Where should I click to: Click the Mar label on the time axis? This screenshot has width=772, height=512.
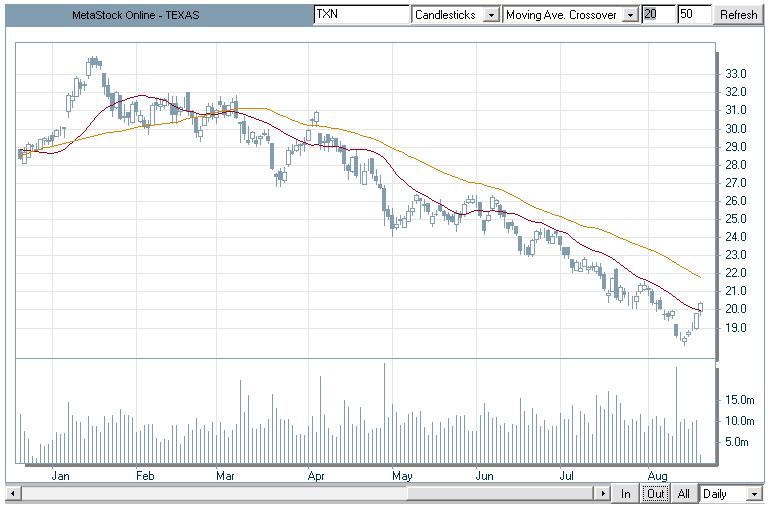coord(225,476)
